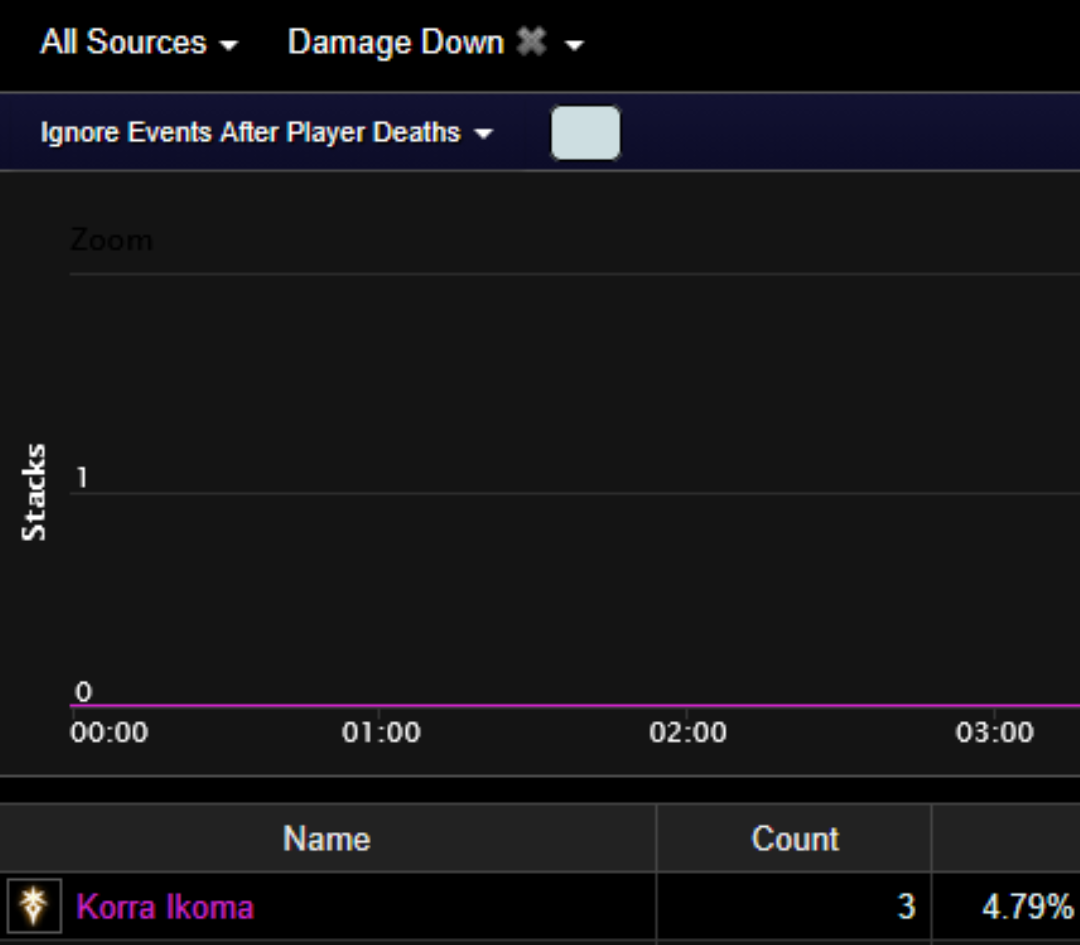Click the 02:00 time axis label

(x=687, y=732)
